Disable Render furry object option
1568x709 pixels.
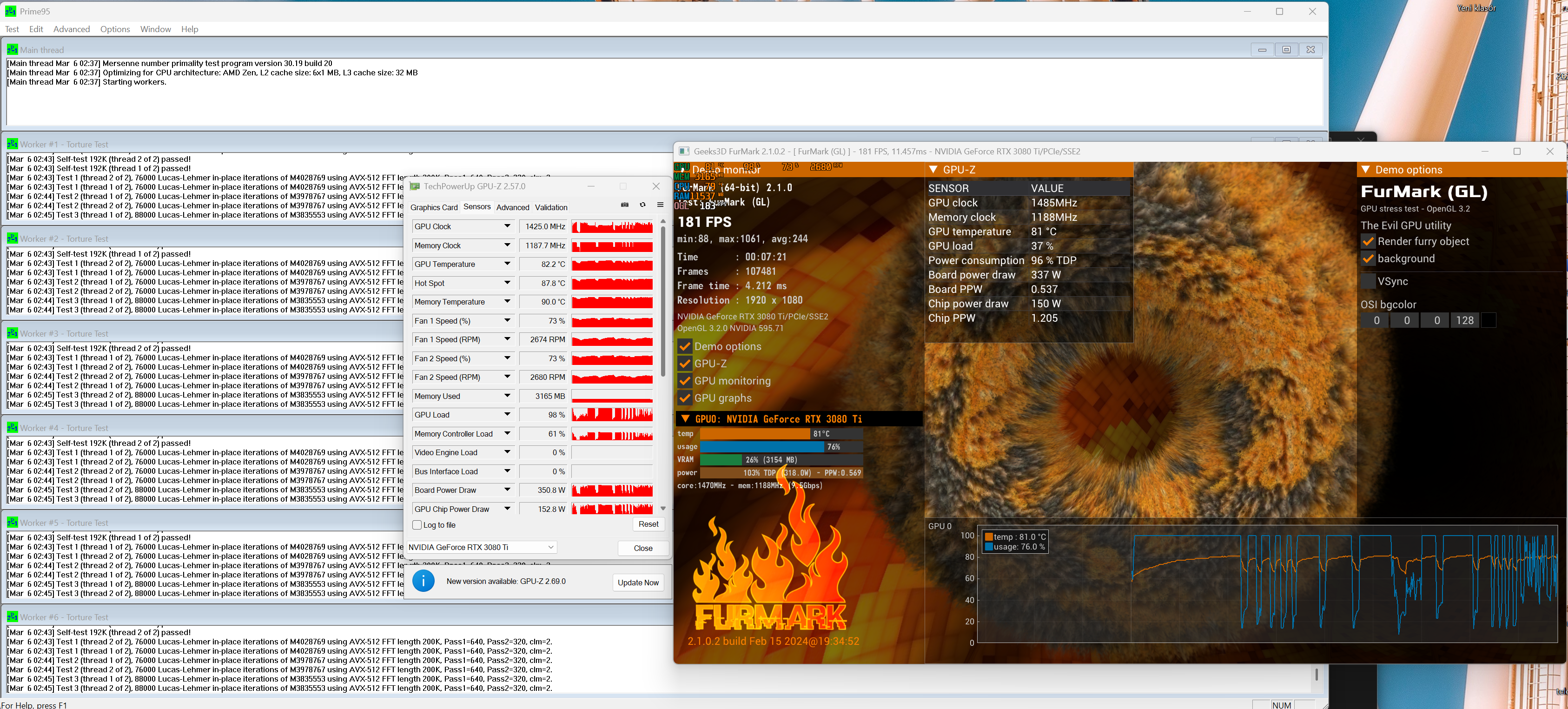(x=1368, y=242)
